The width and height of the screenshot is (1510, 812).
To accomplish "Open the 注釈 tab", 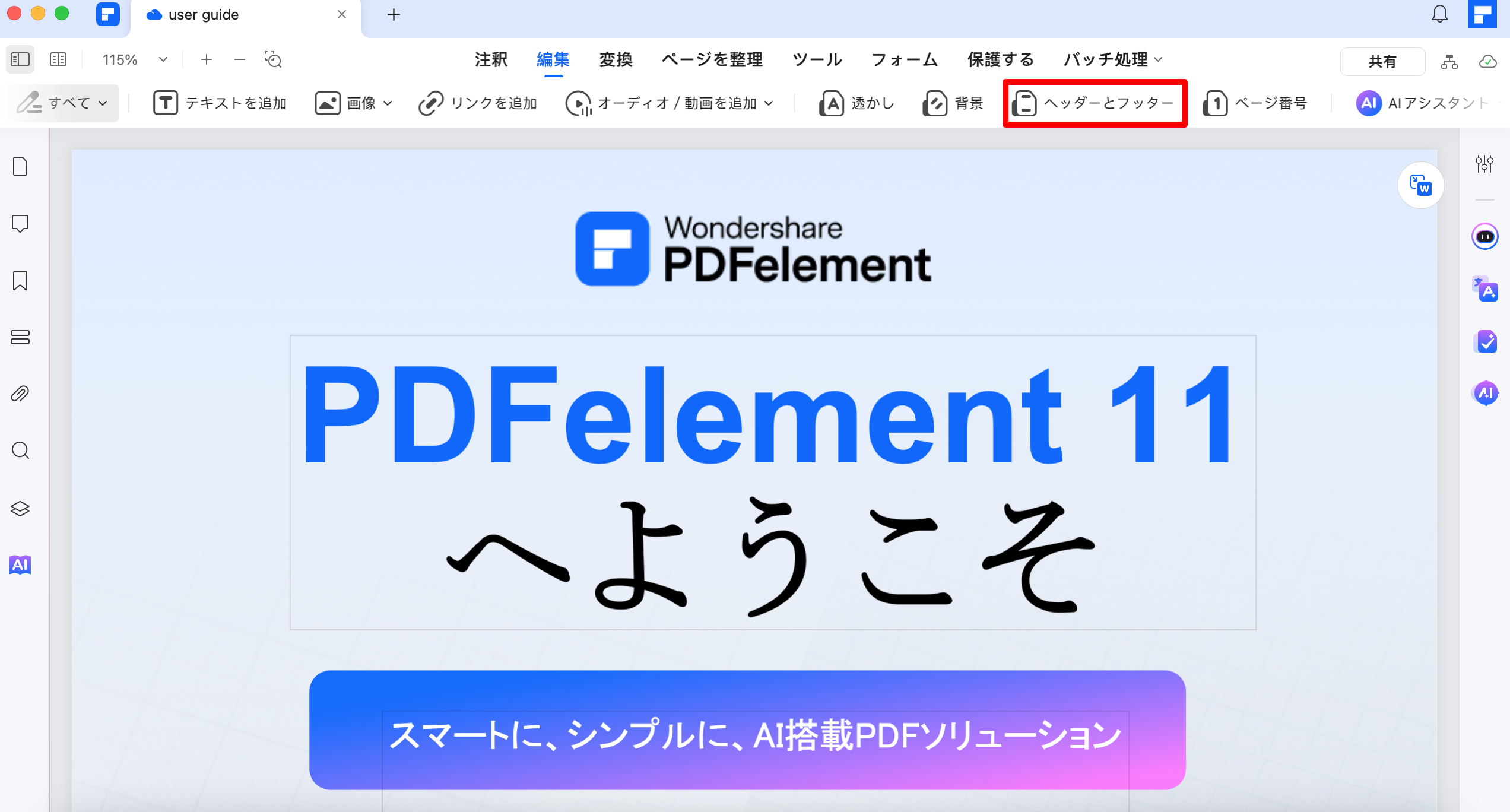I will 491,59.
